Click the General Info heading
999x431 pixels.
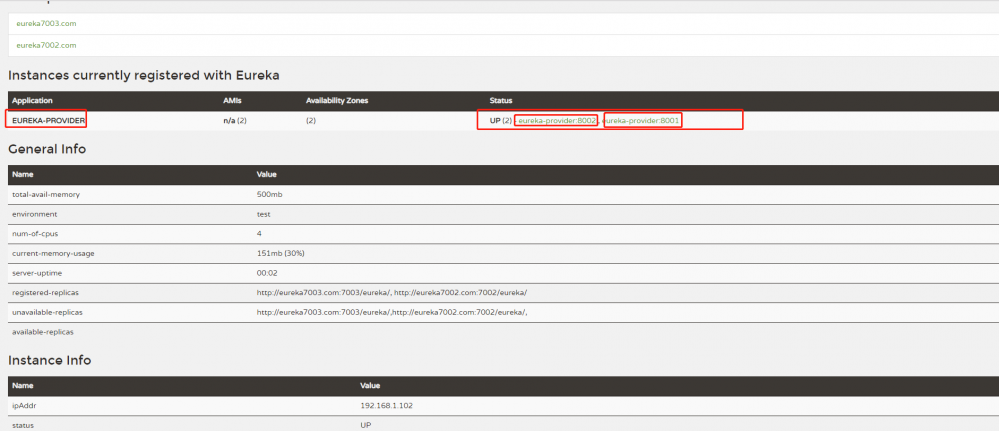[x=47, y=149]
